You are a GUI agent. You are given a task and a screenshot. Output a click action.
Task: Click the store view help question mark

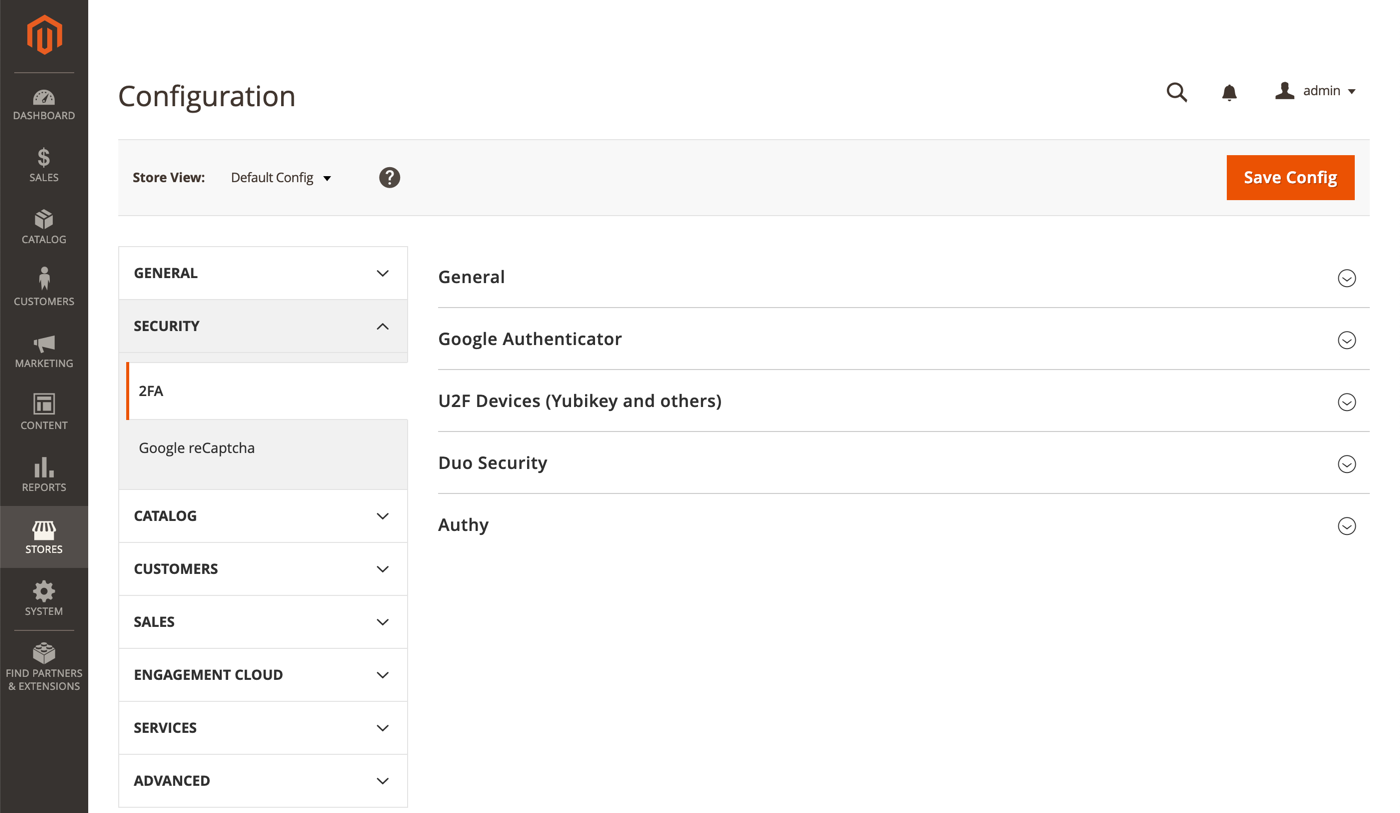389,177
